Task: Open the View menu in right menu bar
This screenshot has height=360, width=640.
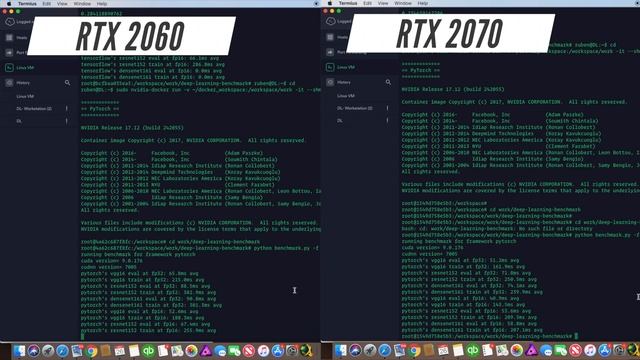Action: (x=383, y=3)
